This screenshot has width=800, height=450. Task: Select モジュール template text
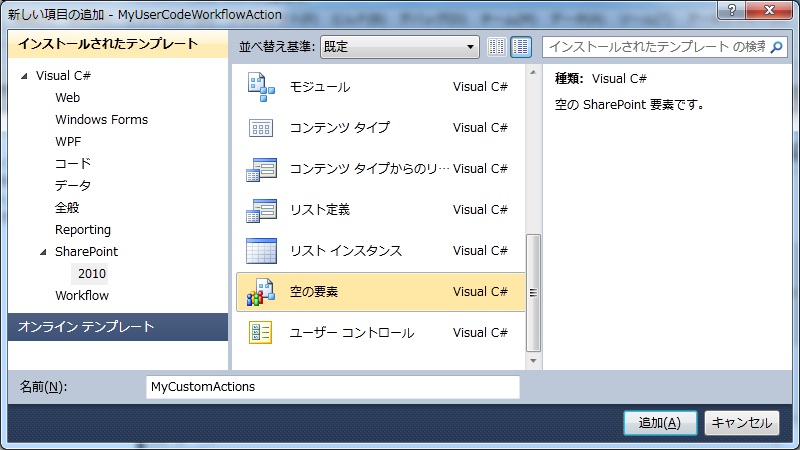(320, 87)
